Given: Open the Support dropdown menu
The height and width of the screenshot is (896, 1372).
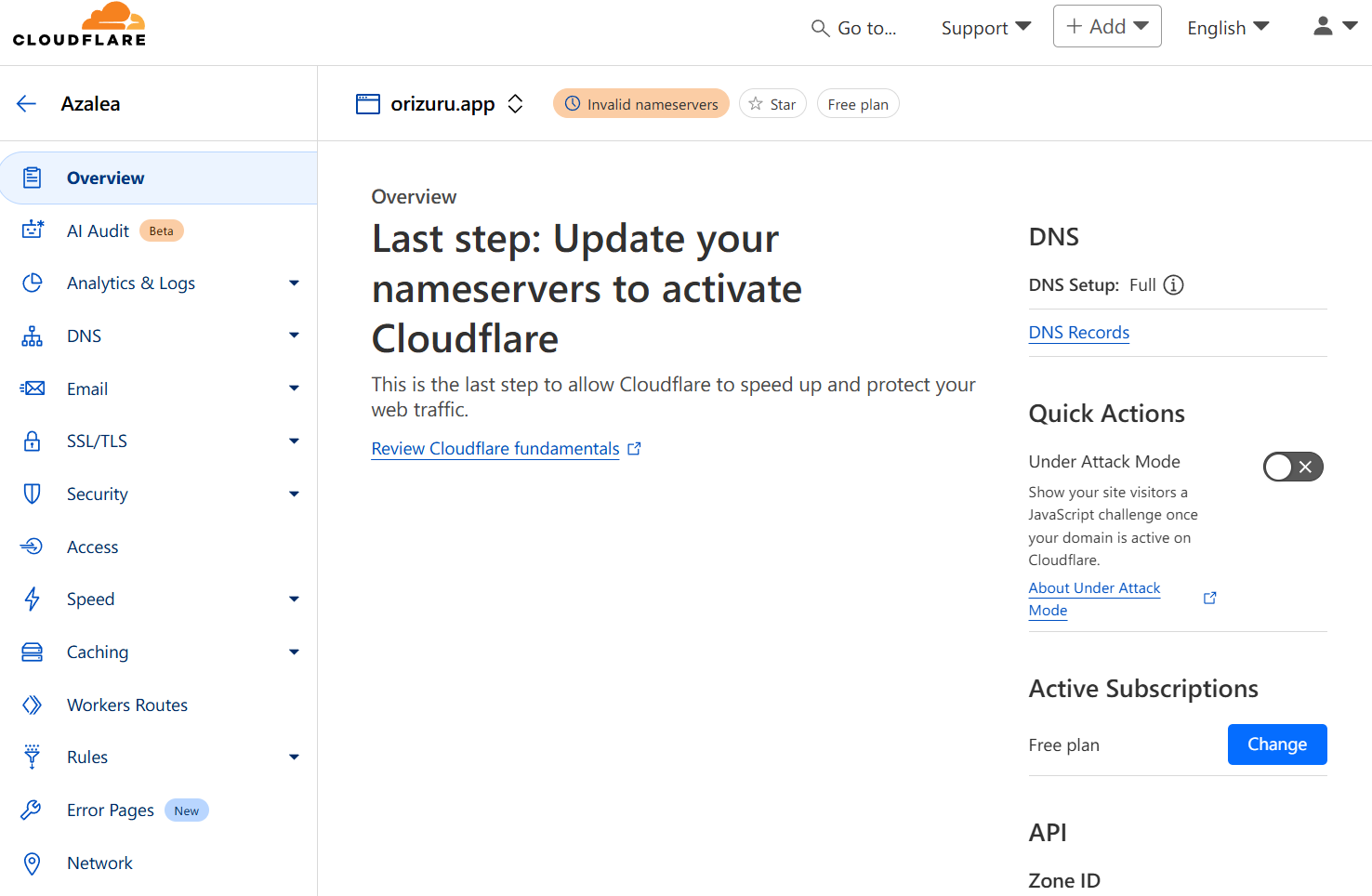Looking at the screenshot, I should 986,28.
